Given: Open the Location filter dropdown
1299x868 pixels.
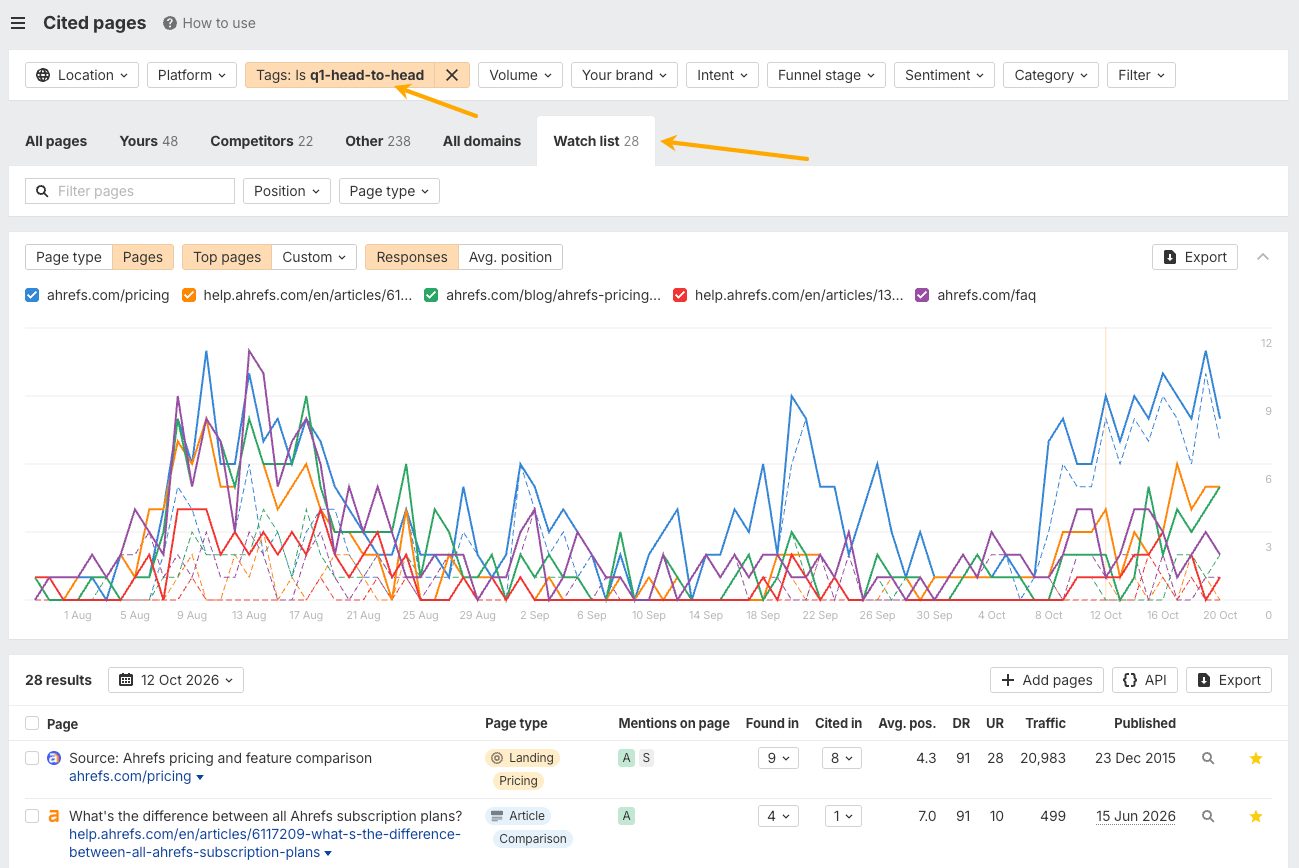Looking at the screenshot, I should coord(82,75).
